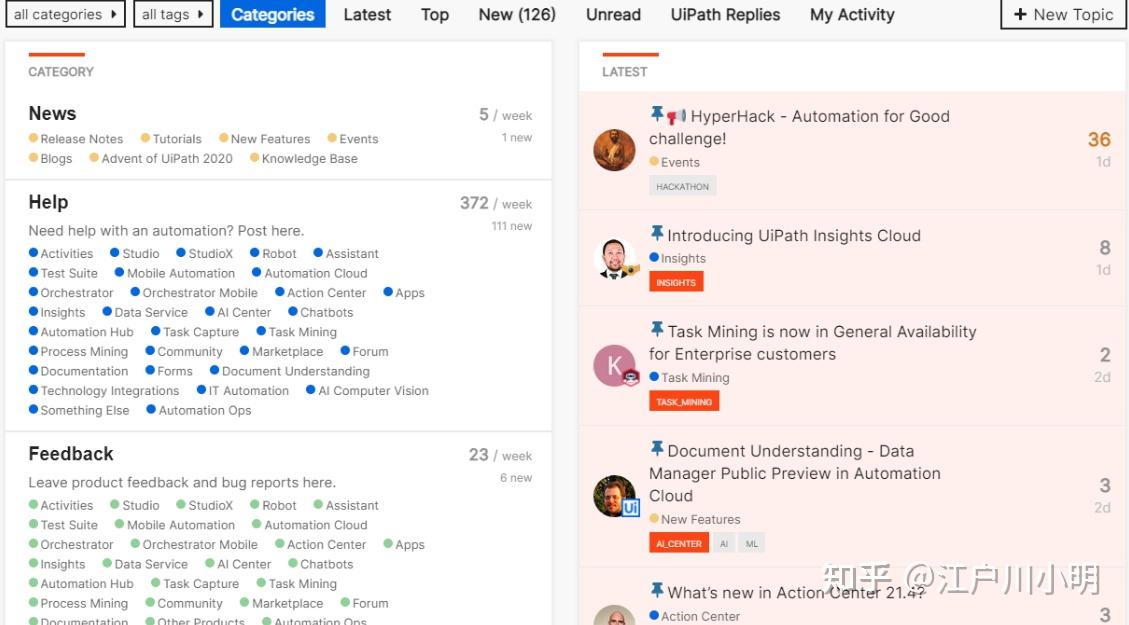Select the Unread tab
1129x625 pixels.
pos(613,14)
